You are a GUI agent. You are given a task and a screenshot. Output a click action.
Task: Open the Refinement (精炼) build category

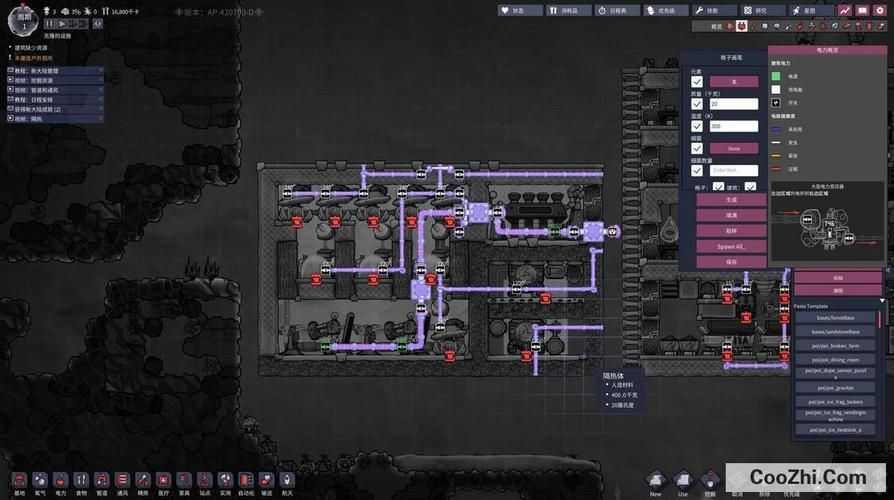143,481
